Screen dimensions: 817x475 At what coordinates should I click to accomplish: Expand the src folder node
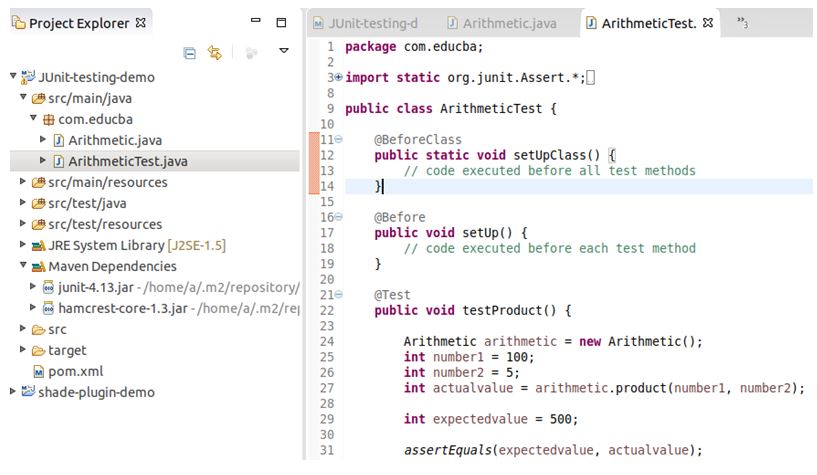point(23,328)
